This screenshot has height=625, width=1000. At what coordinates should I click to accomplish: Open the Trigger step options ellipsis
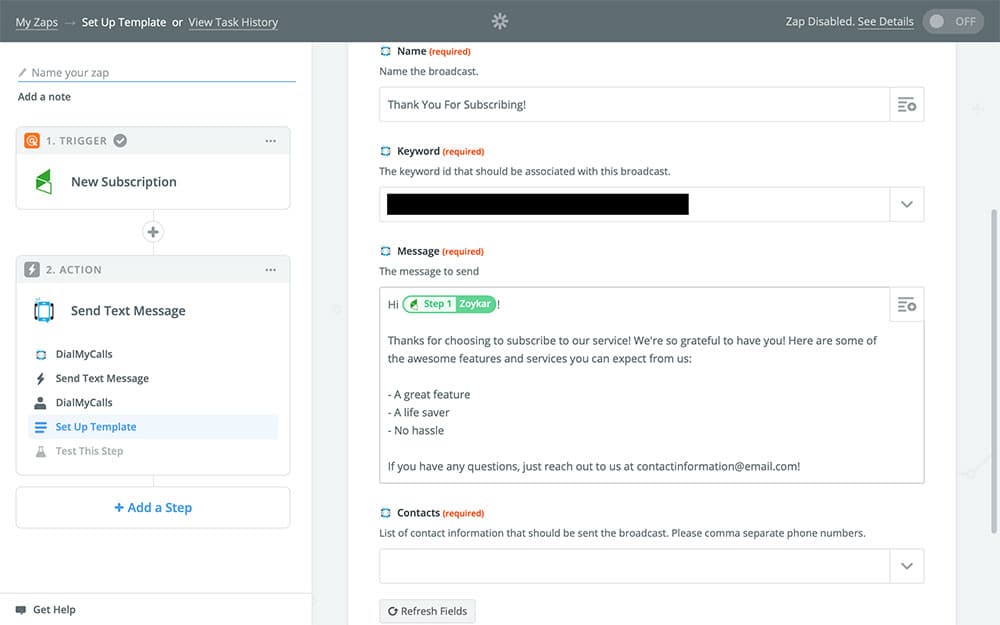pyautogui.click(x=270, y=141)
